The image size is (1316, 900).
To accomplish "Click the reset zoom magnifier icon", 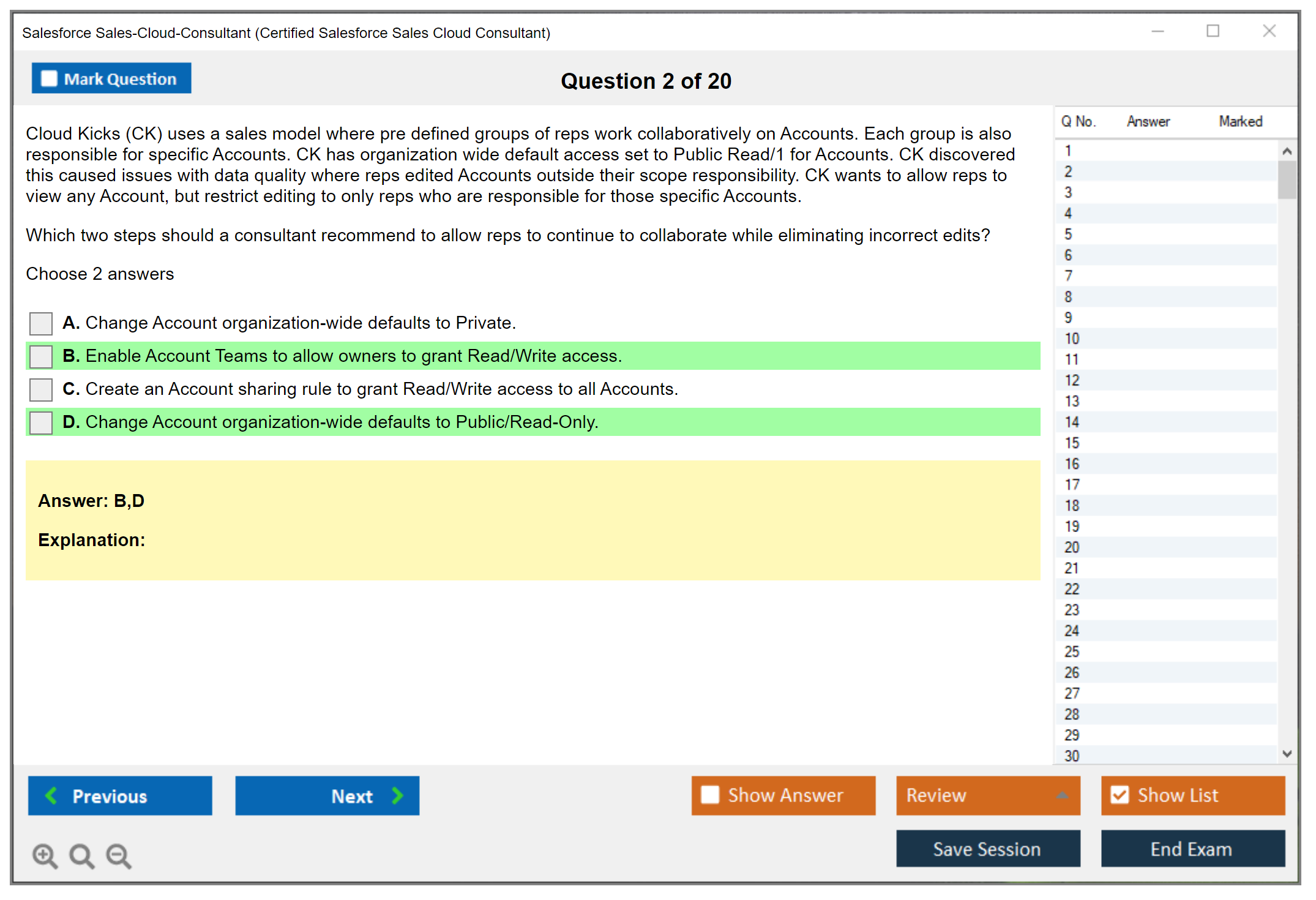I will (x=81, y=855).
